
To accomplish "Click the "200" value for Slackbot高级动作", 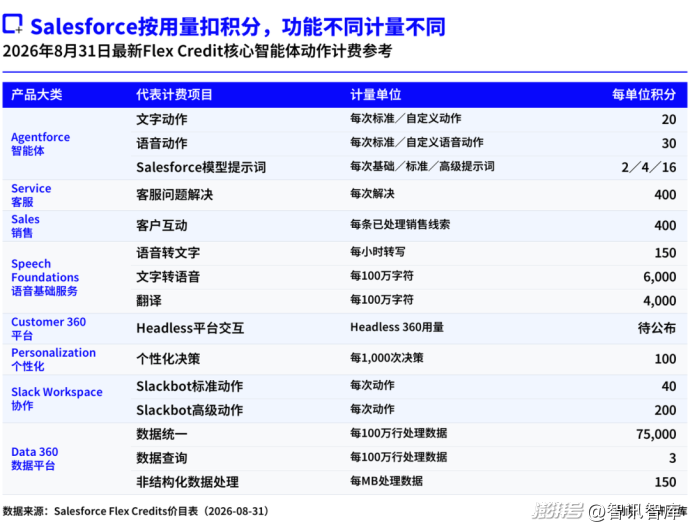I will [665, 411].
